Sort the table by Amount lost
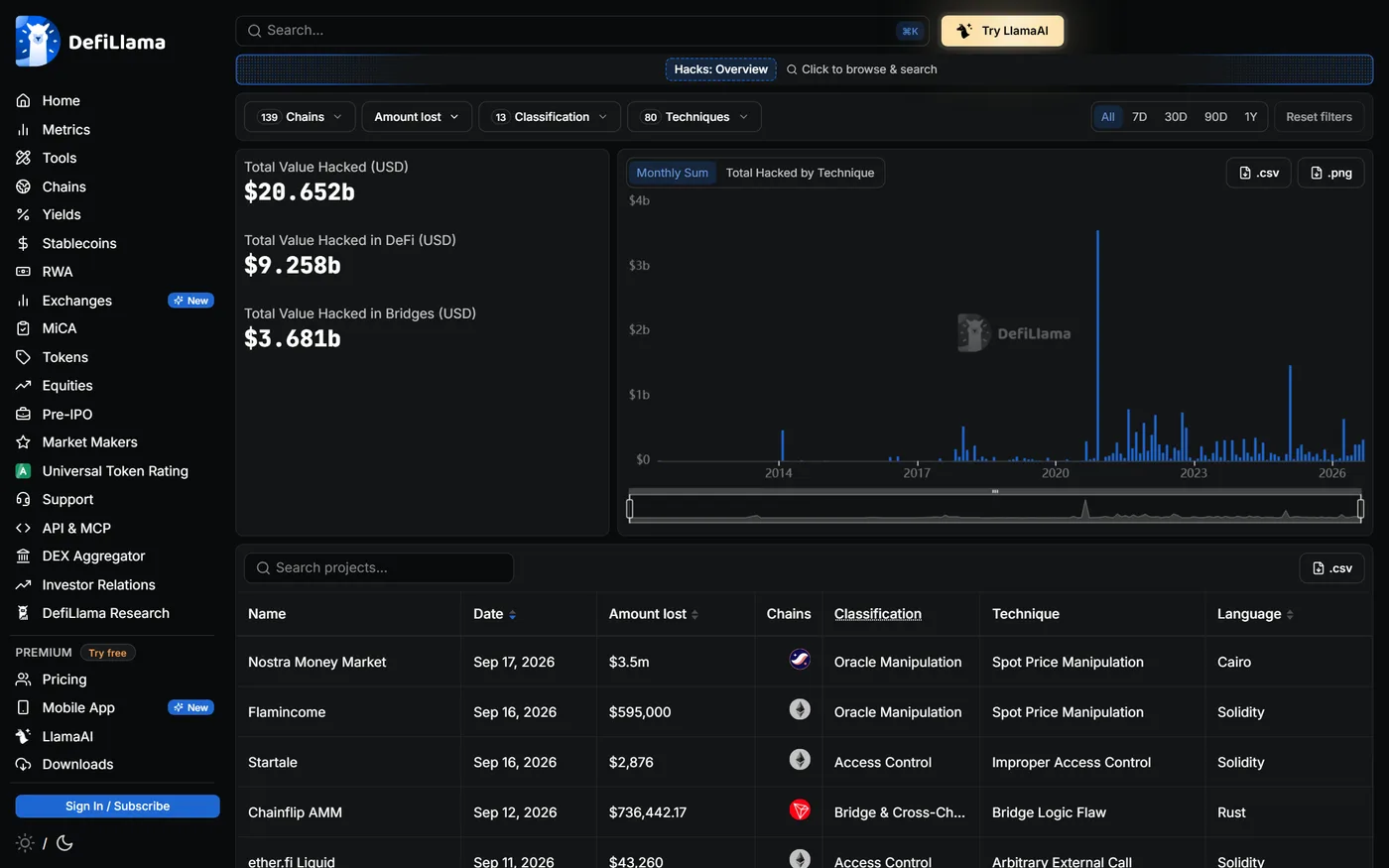This screenshot has height=868, width=1389. [654, 614]
